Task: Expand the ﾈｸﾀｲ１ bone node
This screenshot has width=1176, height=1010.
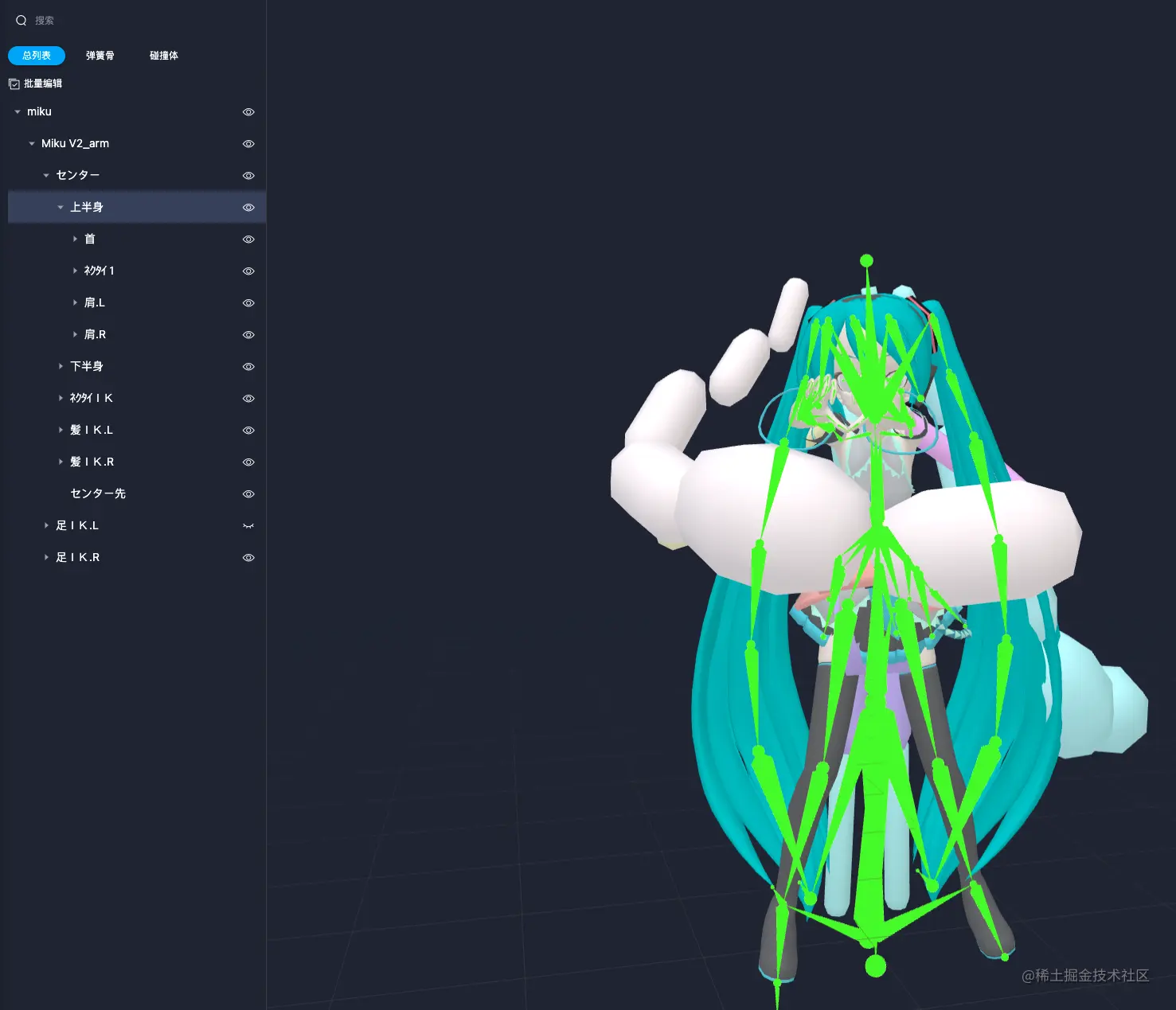Action: tap(75, 271)
